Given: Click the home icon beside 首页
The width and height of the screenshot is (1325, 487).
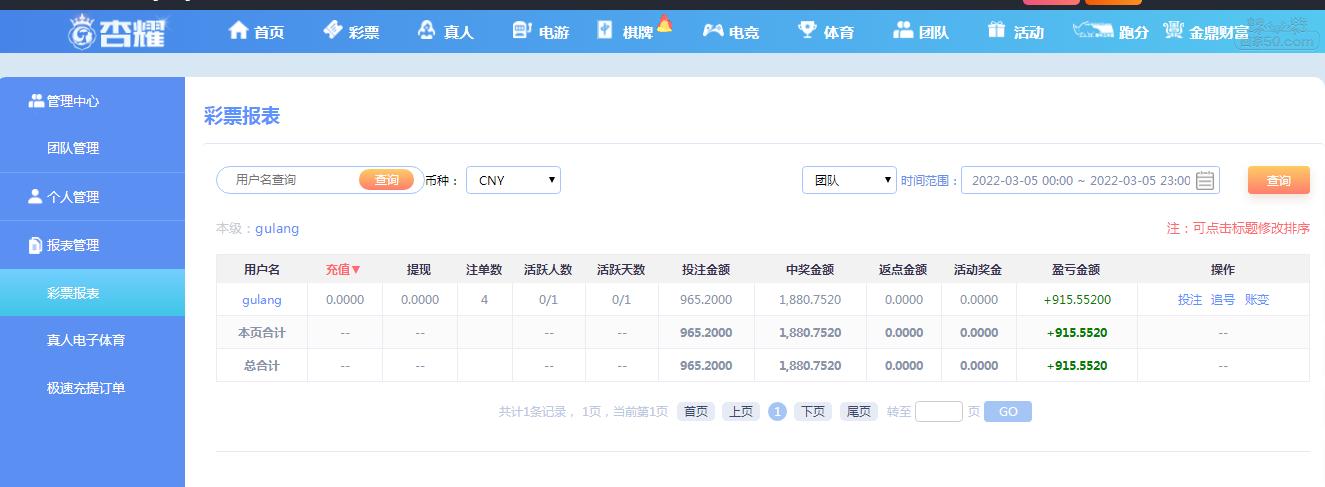Looking at the screenshot, I should pos(238,31).
